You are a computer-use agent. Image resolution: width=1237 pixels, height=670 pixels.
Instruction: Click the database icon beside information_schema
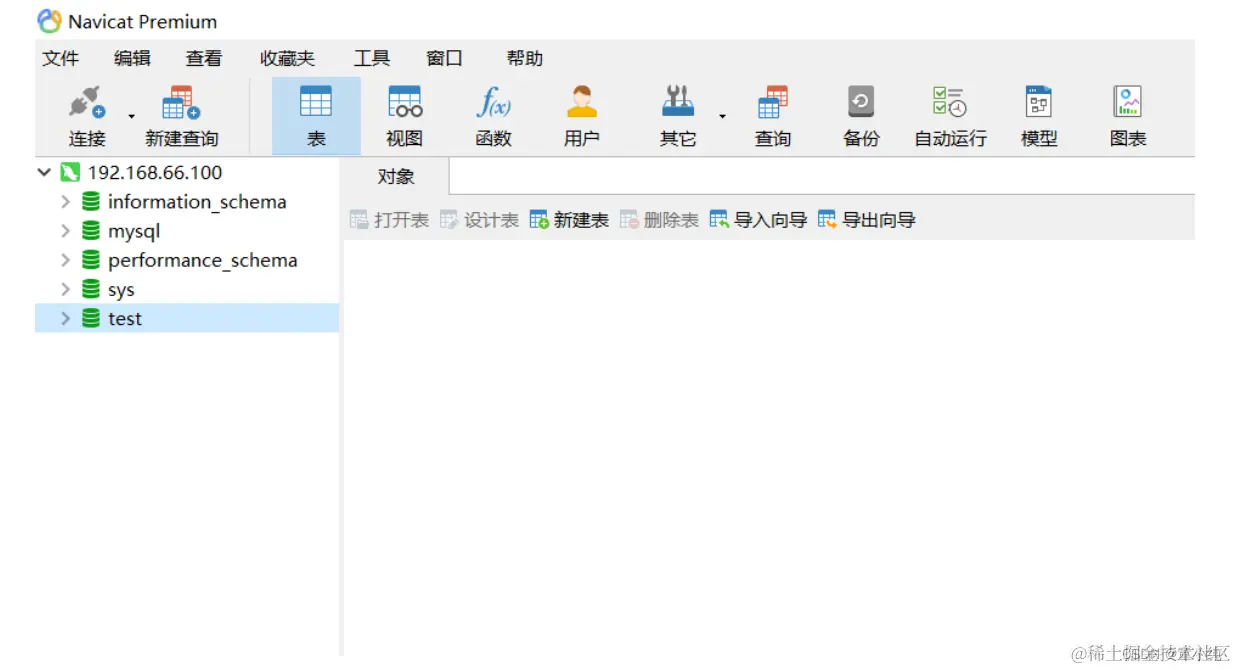coord(91,201)
